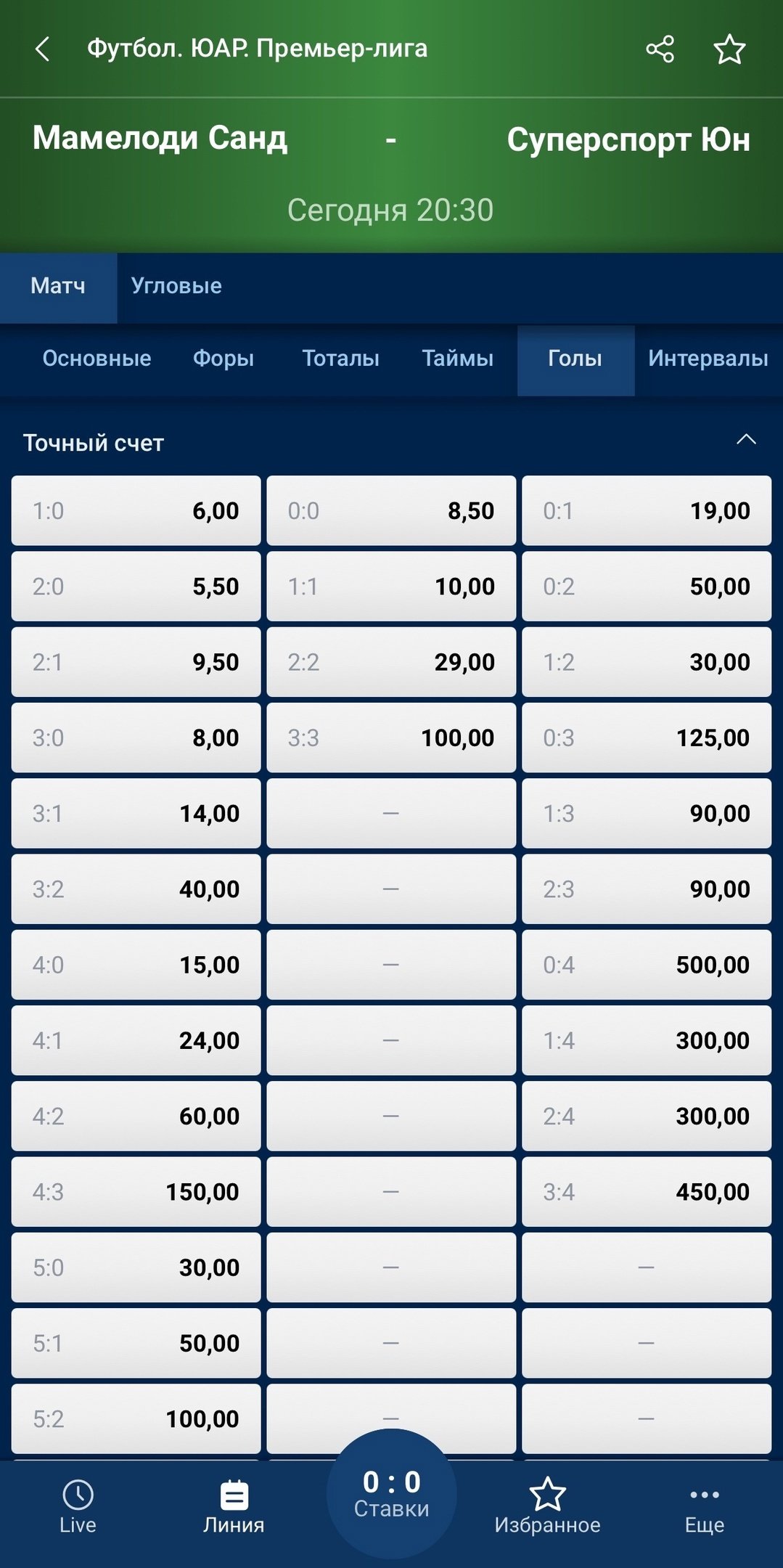Add match to favorites with header star
The height and width of the screenshot is (1568, 783).
pyautogui.click(x=729, y=49)
